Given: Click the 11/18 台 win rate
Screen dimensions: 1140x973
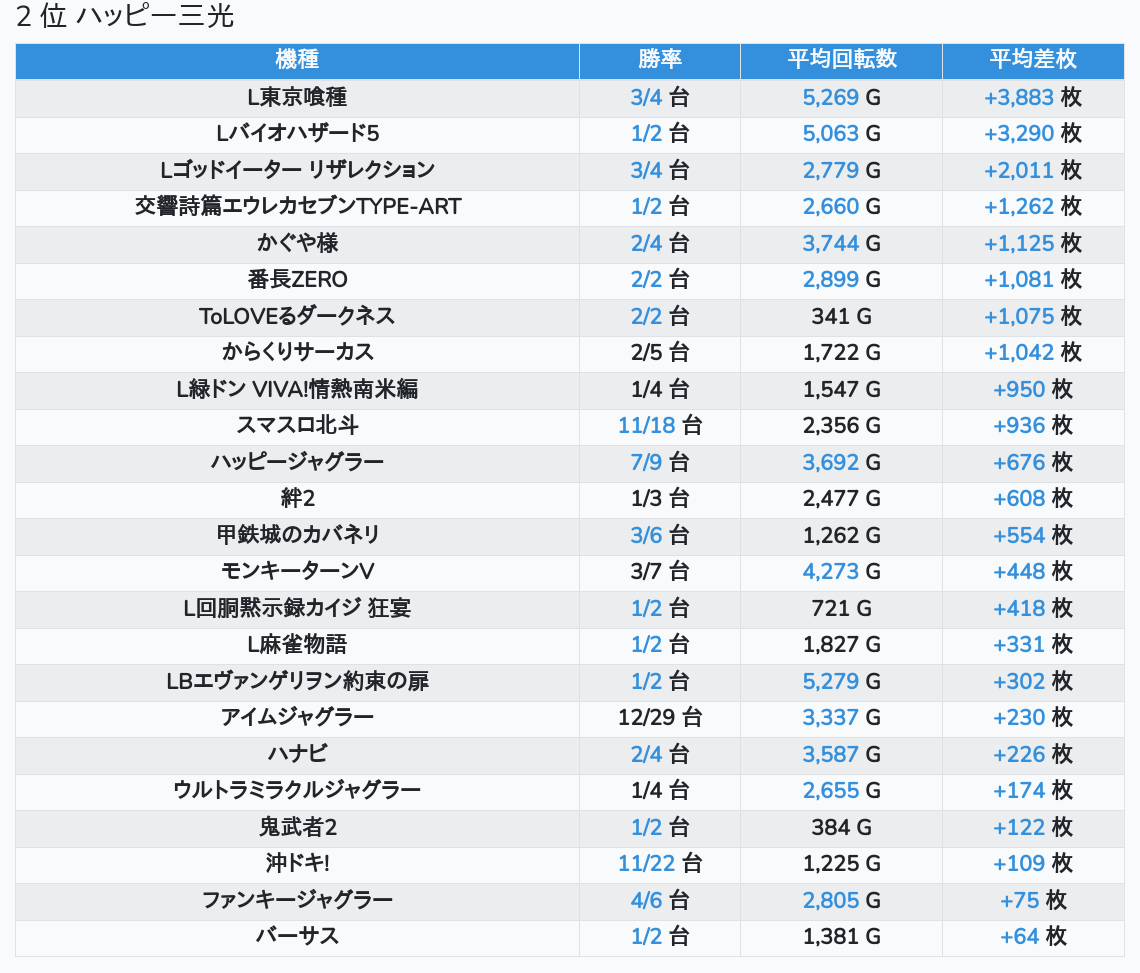Looking at the screenshot, I should [659, 425].
